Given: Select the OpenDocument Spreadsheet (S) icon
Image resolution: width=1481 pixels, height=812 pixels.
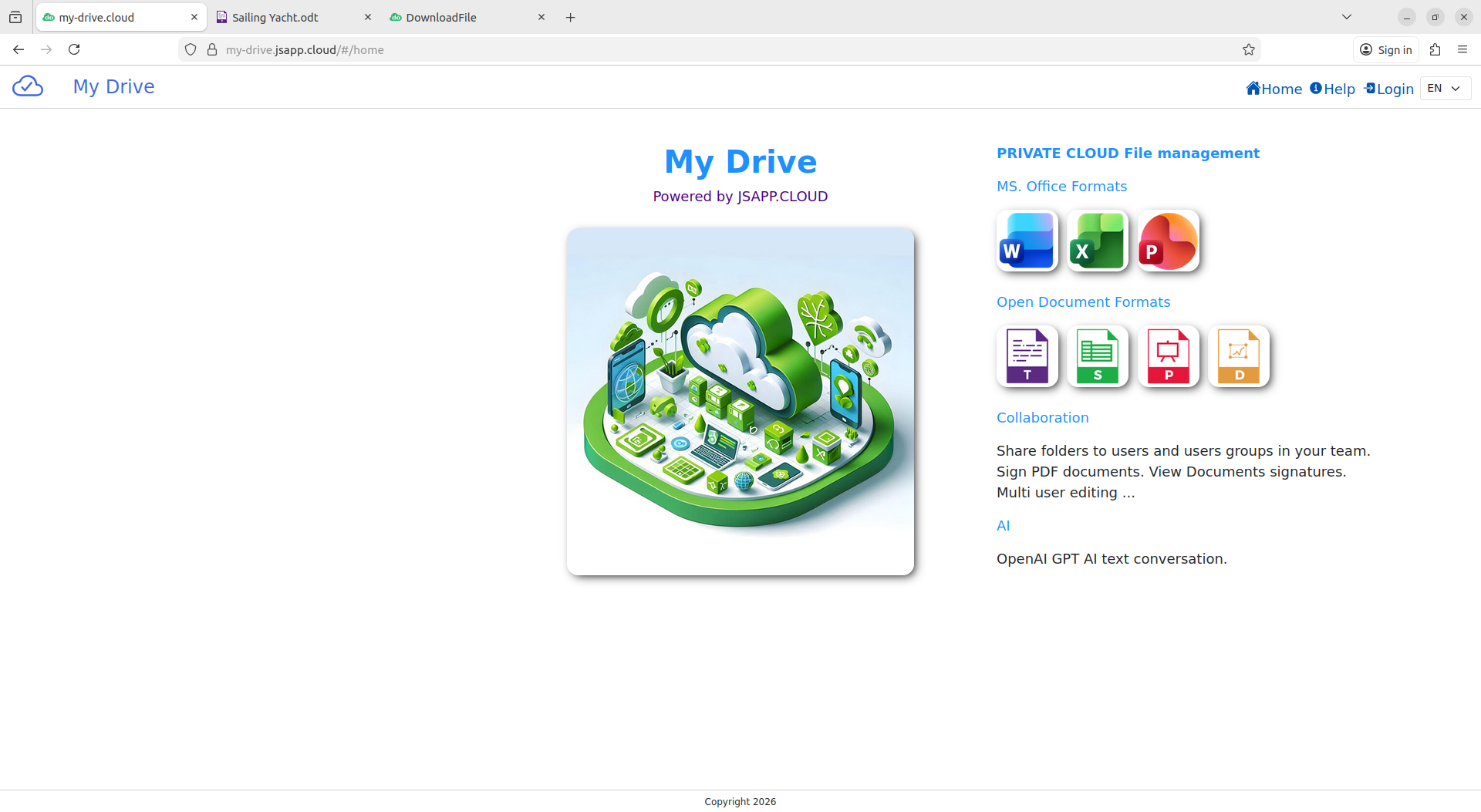Looking at the screenshot, I should tap(1098, 355).
